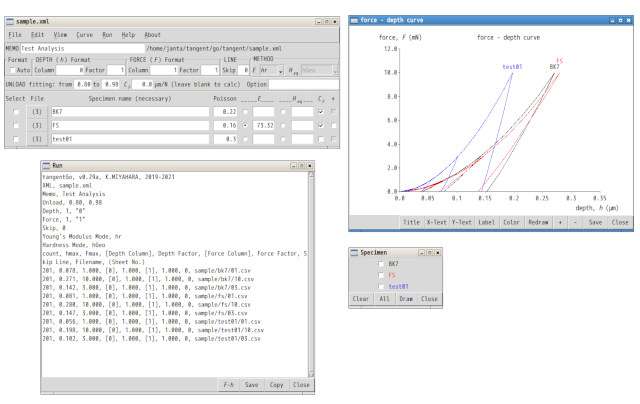Click Clear in the Specimen window

pos(360,299)
